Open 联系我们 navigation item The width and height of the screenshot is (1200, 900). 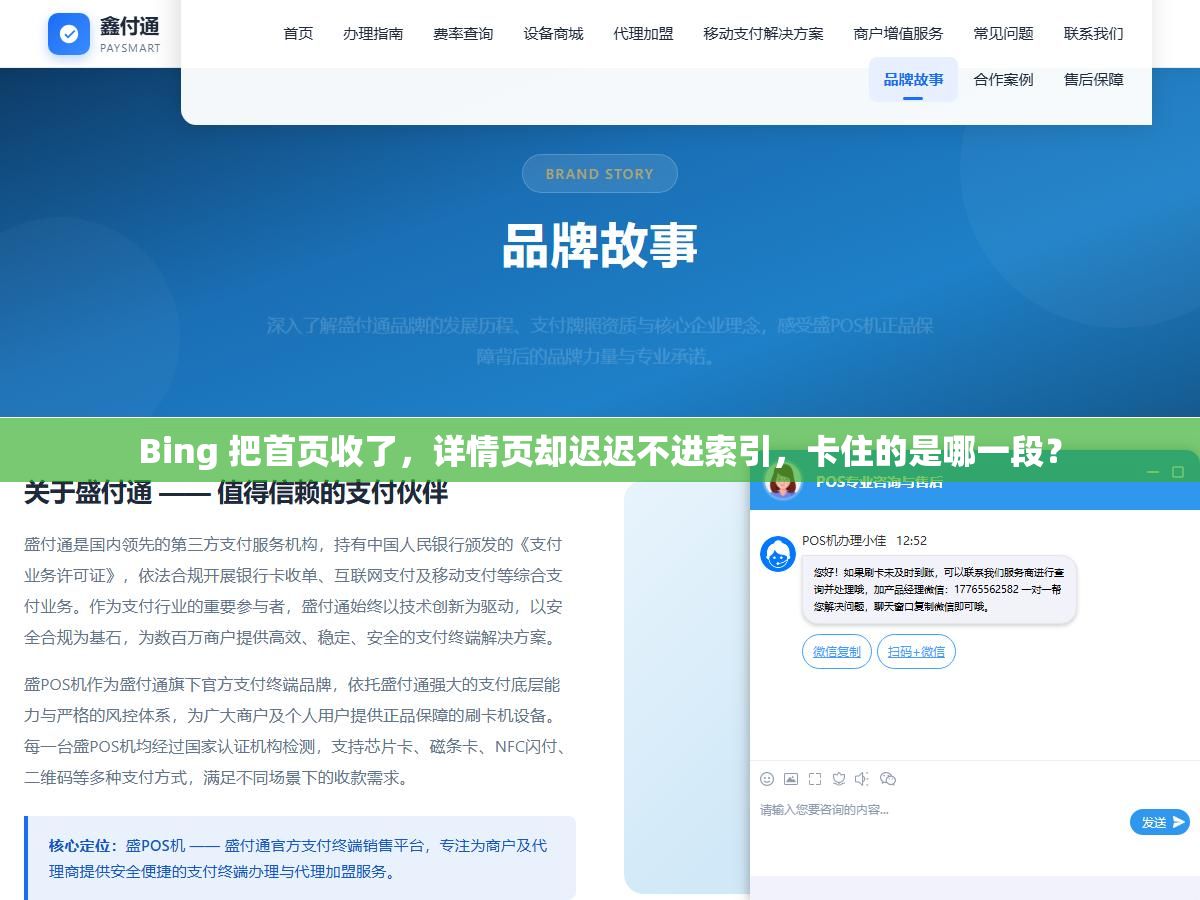pos(1093,33)
